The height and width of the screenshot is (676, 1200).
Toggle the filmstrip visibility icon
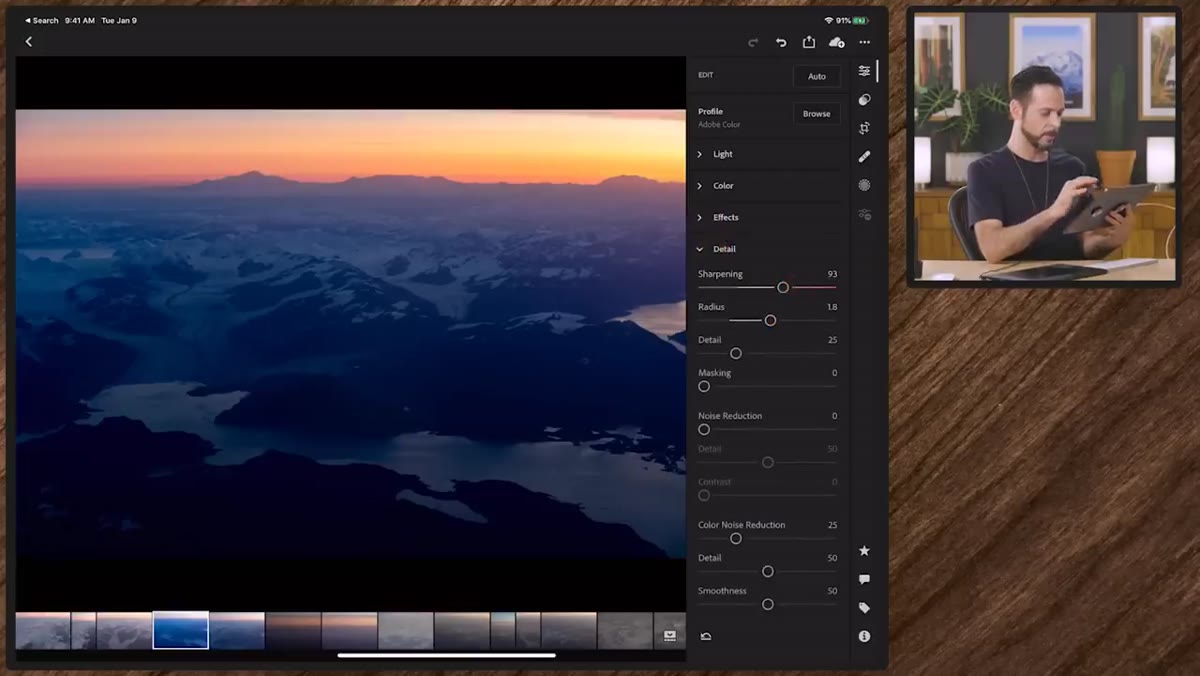coord(670,635)
